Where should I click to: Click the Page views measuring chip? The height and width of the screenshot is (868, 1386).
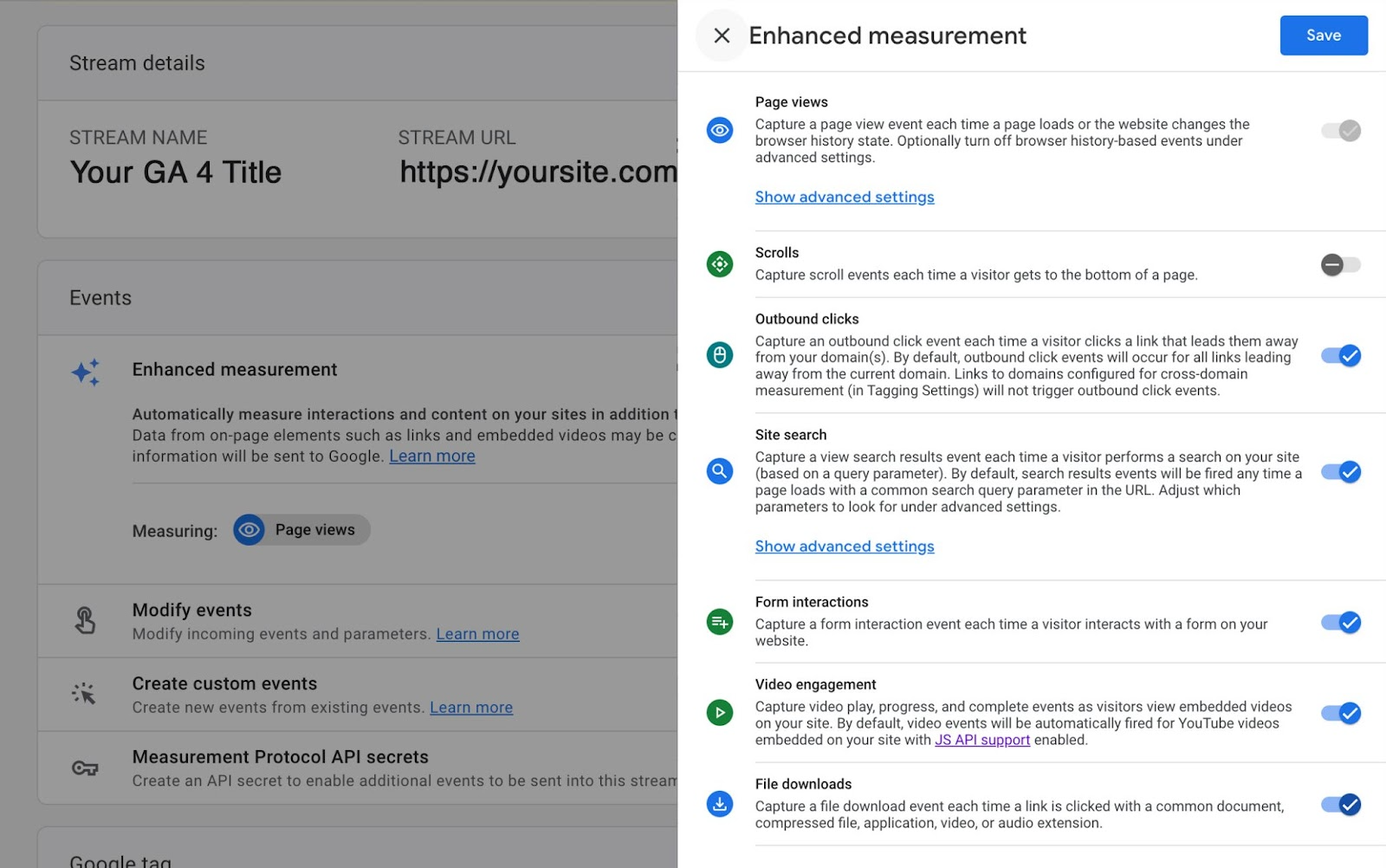pyautogui.click(x=301, y=530)
